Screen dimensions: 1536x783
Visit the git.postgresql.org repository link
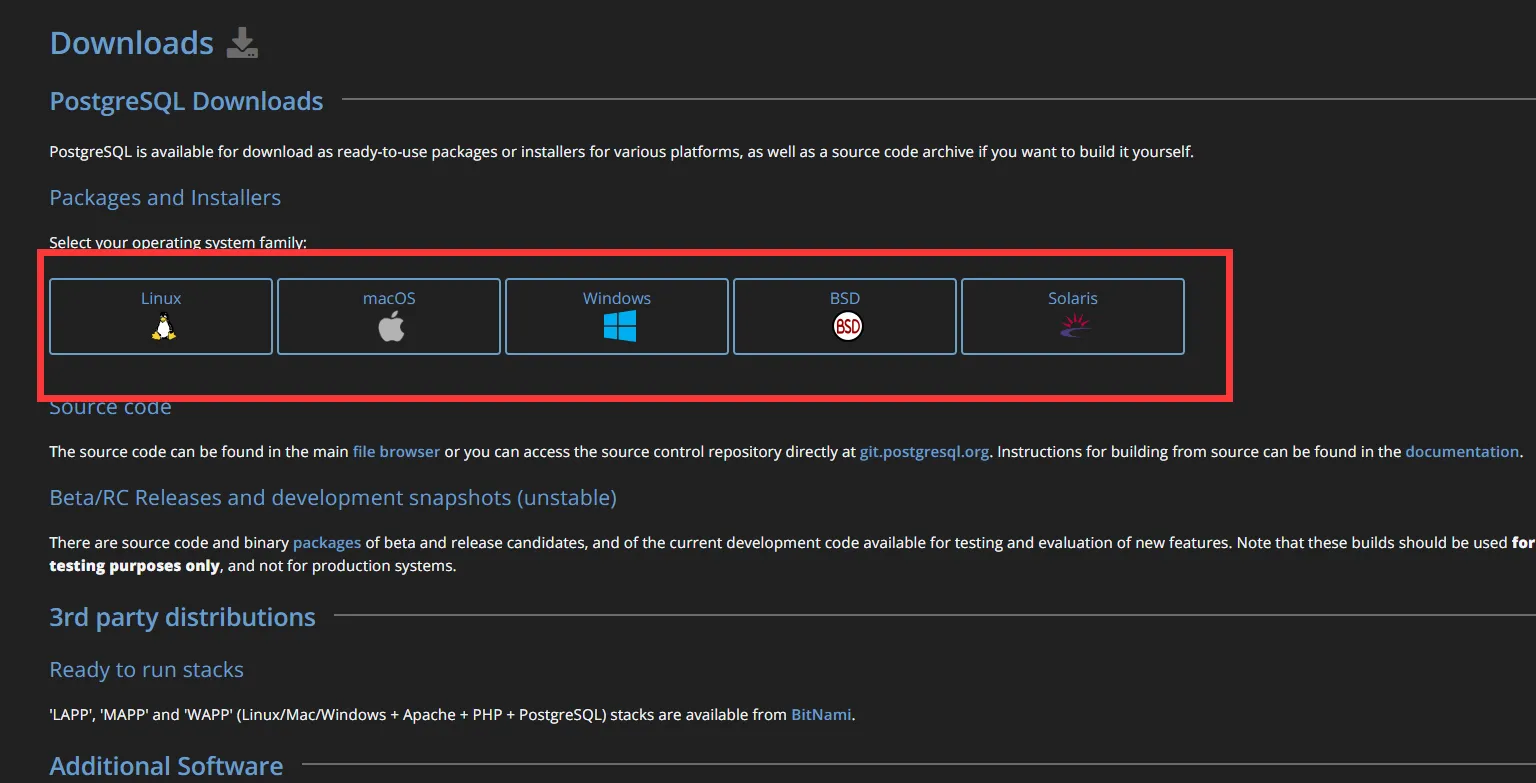click(924, 452)
